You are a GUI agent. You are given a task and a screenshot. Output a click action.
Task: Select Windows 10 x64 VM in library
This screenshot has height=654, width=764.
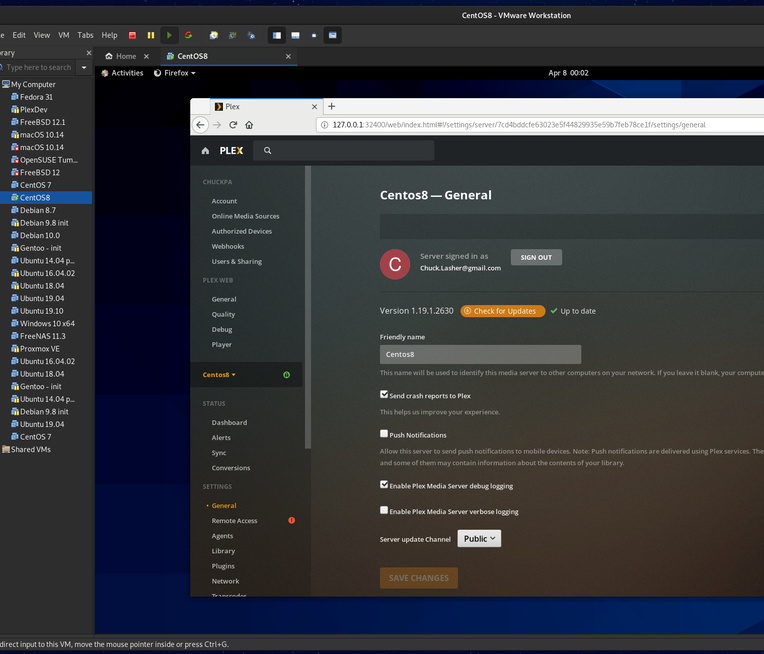coord(47,324)
